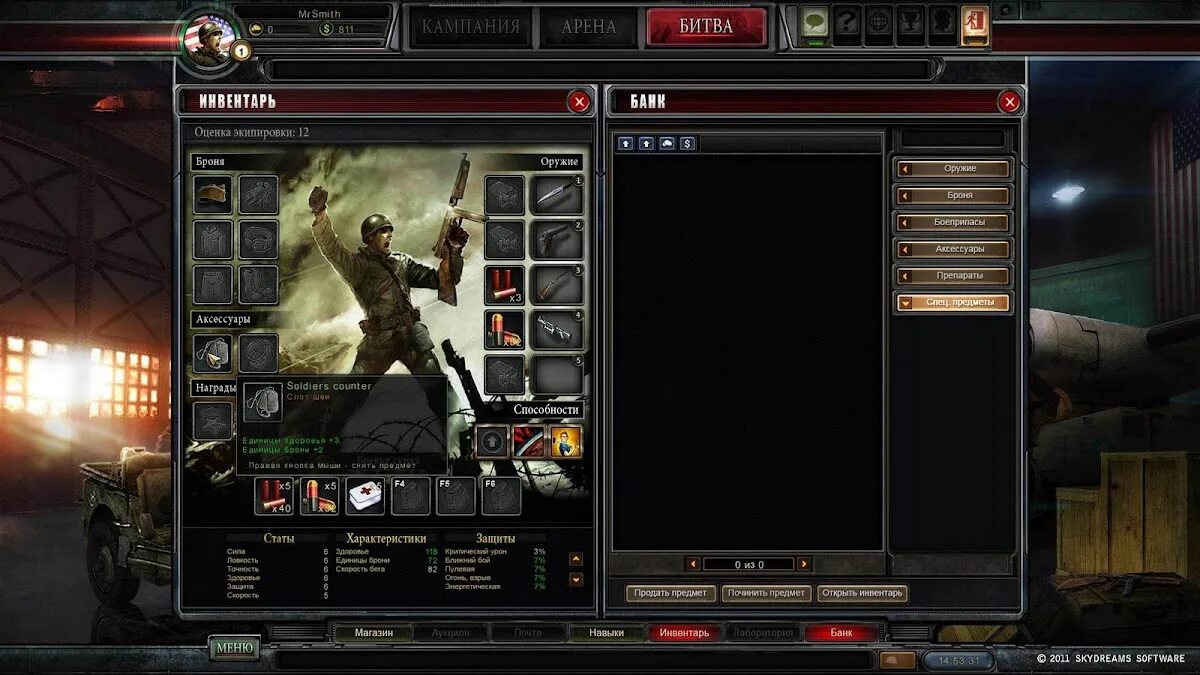
Task: Select the empty ring accessory slot
Action: [259, 353]
